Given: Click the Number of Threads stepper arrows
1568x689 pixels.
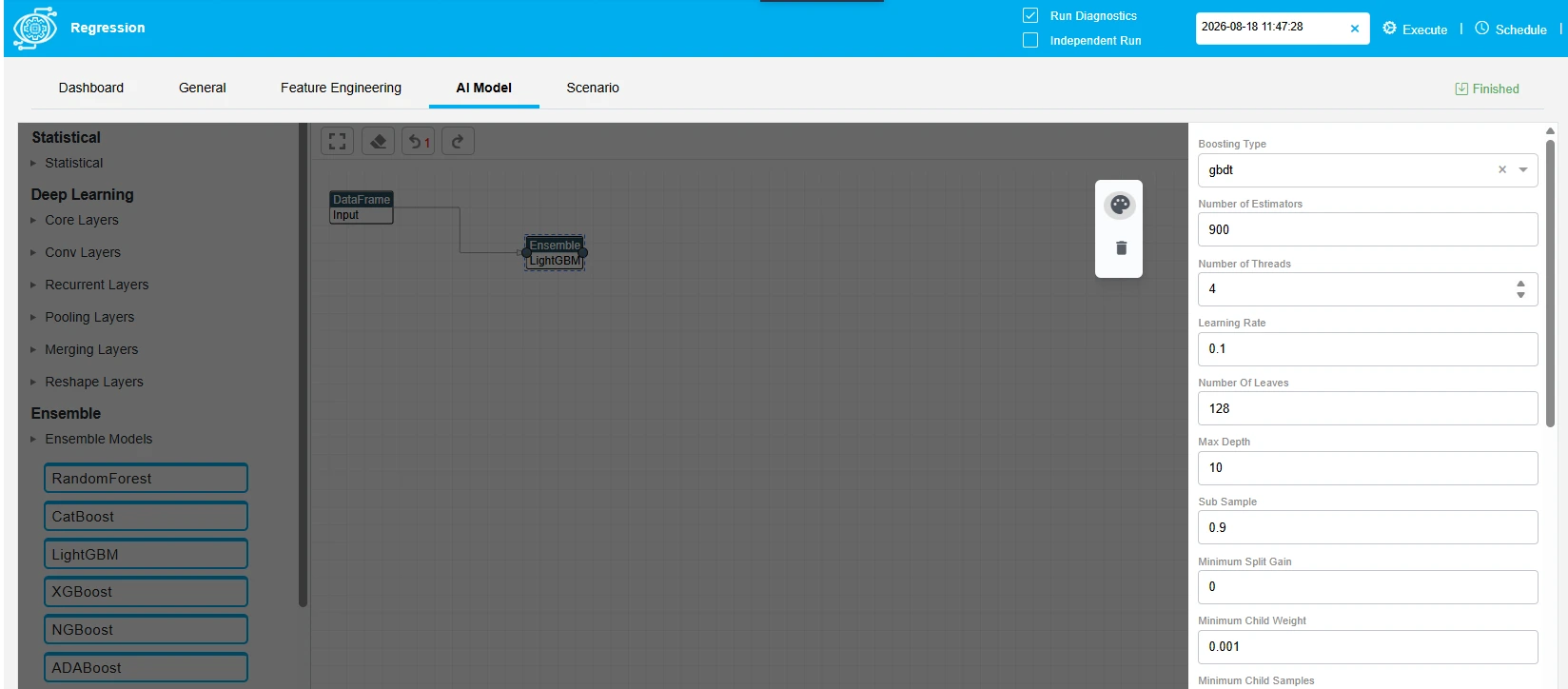Looking at the screenshot, I should (1520, 288).
